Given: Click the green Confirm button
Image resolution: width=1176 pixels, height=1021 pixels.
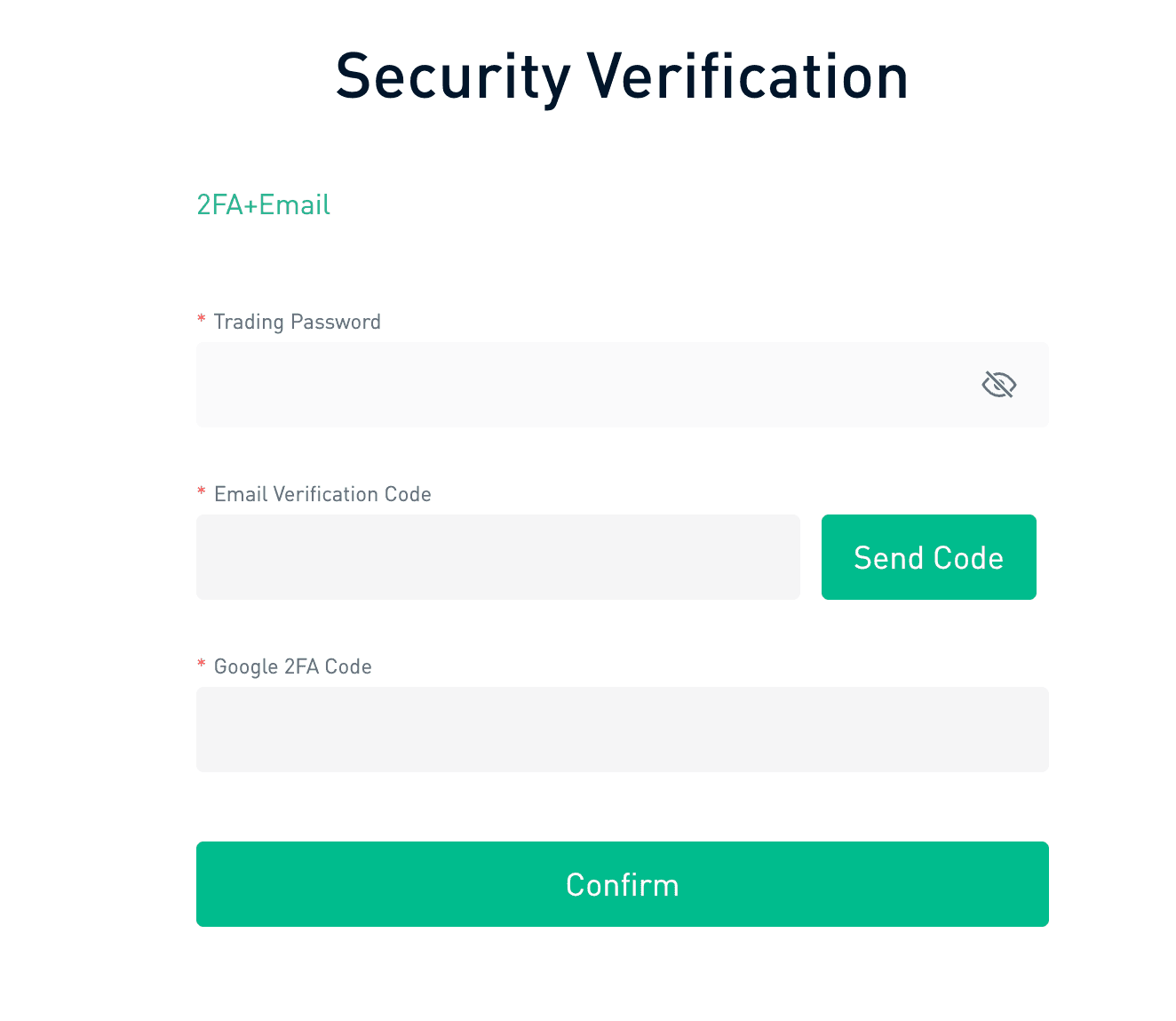Looking at the screenshot, I should 622,884.
